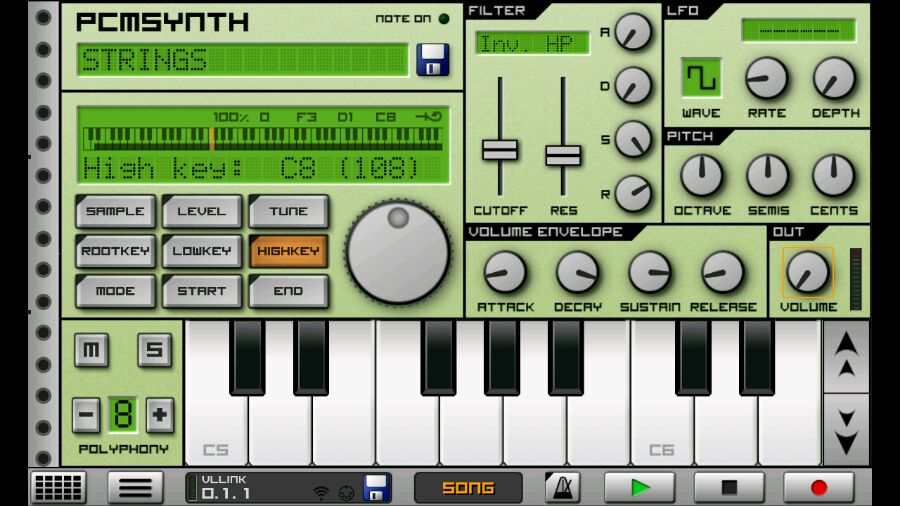This screenshot has height=506, width=900.
Task: Click the volume envelope ATTACK knob
Action: click(505, 273)
